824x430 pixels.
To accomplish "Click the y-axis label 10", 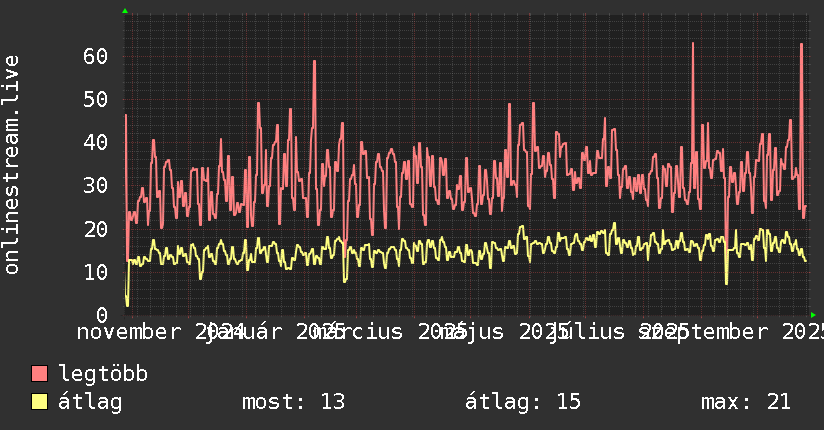I will coord(95,272).
